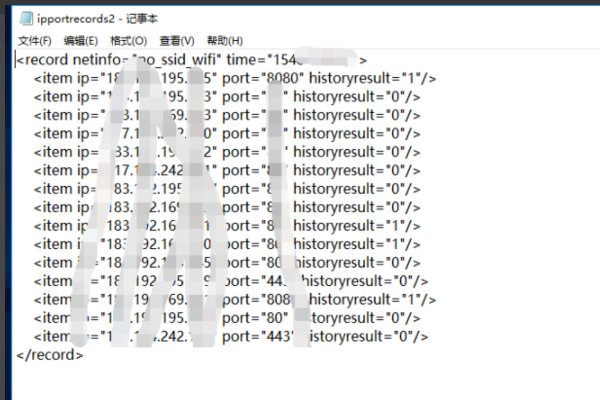Viewport: 600px width, 400px height.
Task: Open the 查看(V) menu
Action: 177,41
